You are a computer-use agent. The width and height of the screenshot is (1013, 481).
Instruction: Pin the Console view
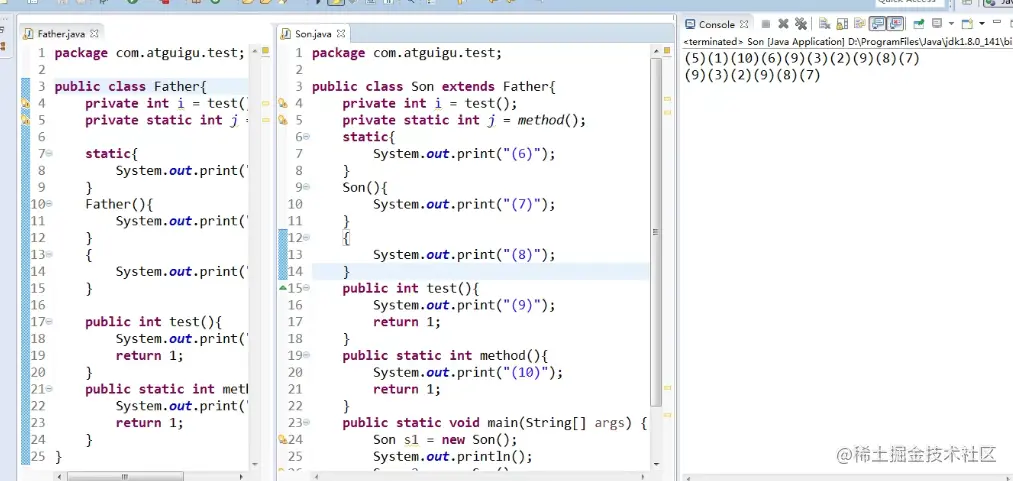(919, 24)
